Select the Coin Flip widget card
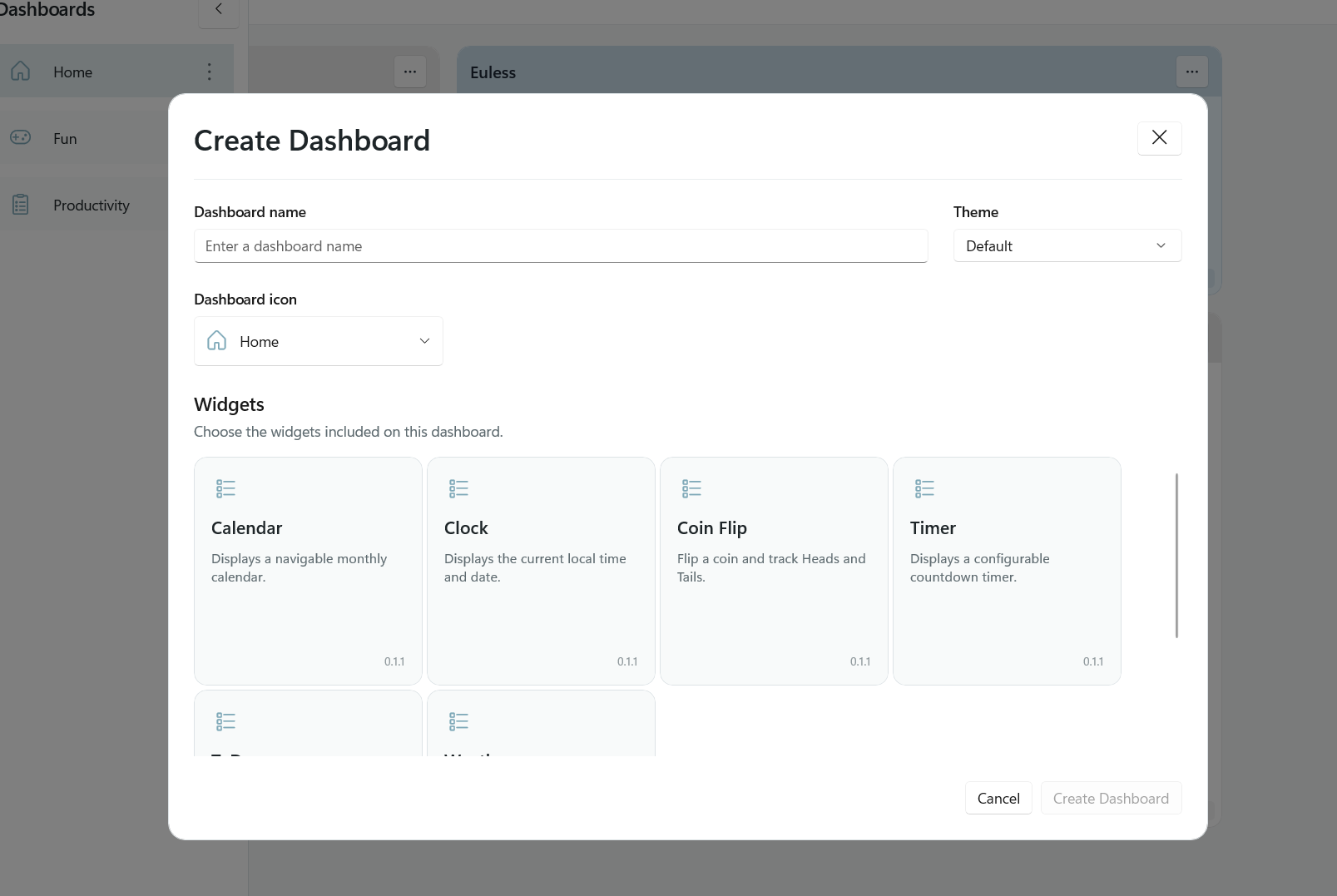 click(x=774, y=571)
